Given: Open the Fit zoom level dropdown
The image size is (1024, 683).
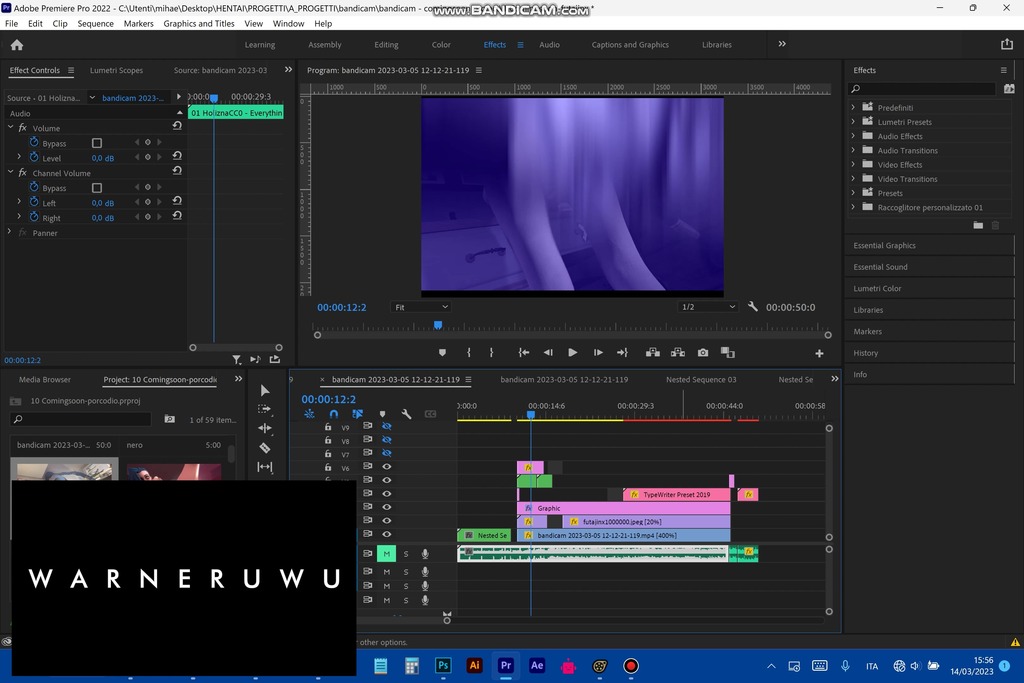Looking at the screenshot, I should click(x=421, y=307).
